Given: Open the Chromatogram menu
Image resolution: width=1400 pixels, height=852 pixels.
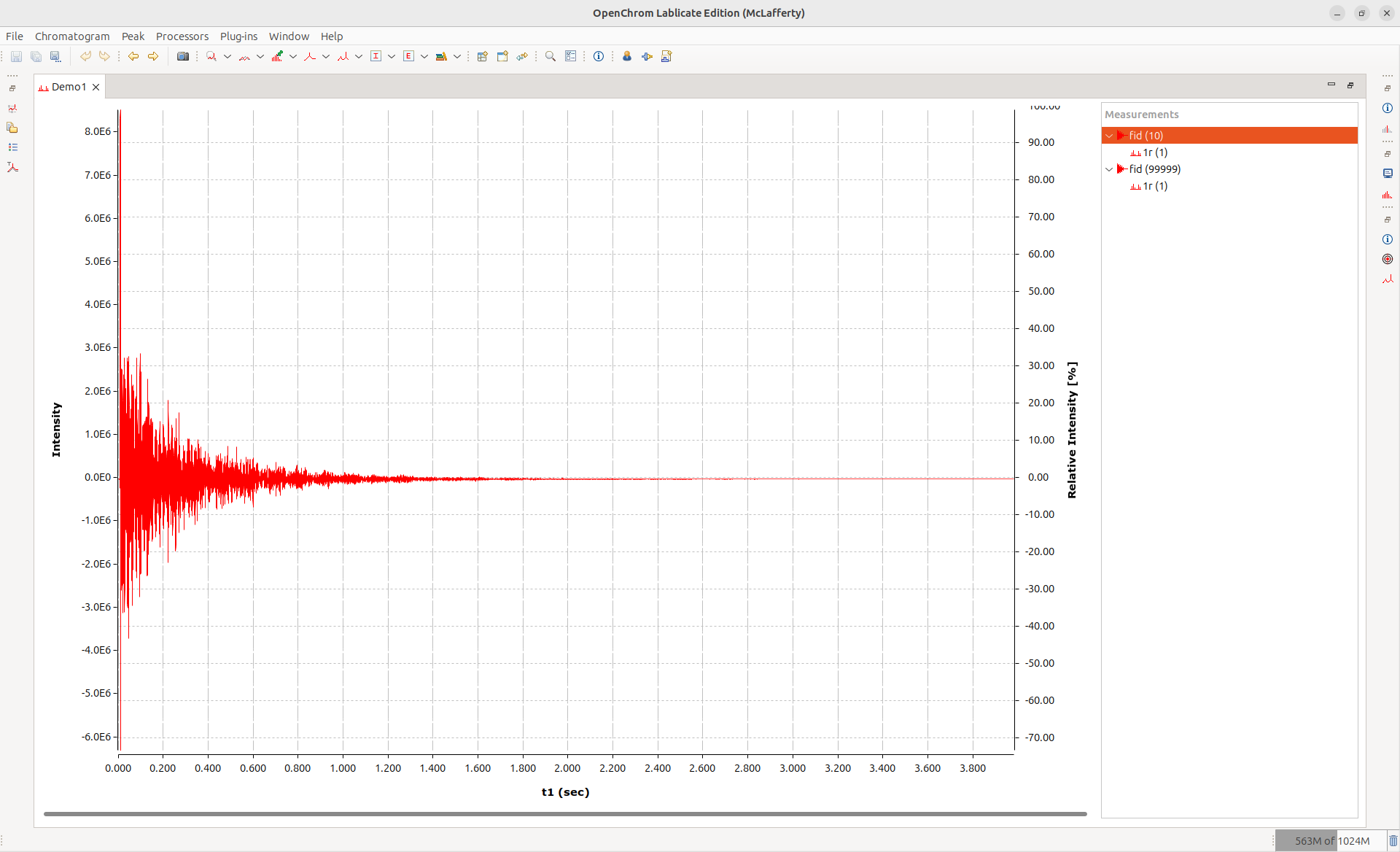Looking at the screenshot, I should pyautogui.click(x=72, y=36).
